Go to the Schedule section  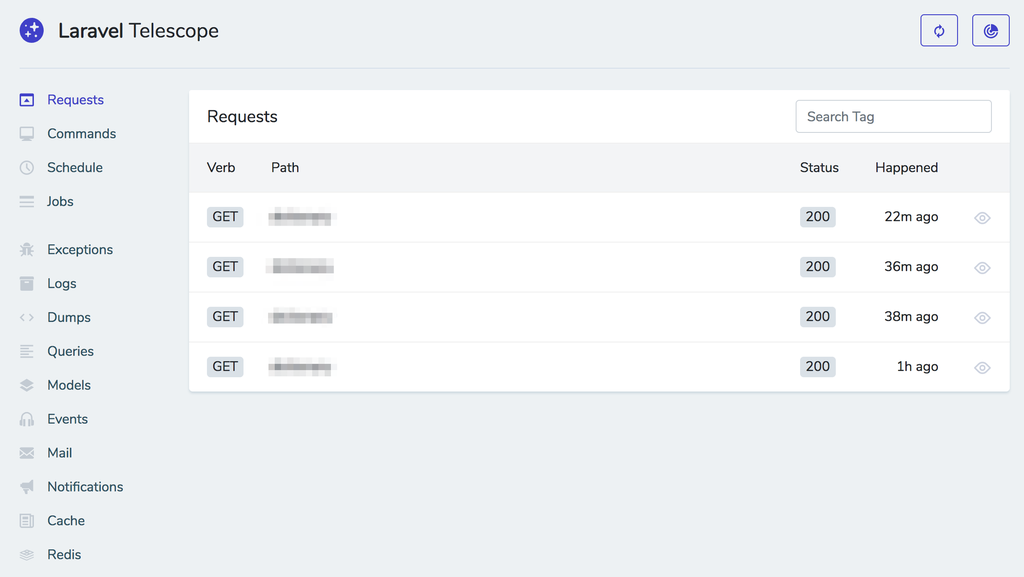(x=74, y=168)
